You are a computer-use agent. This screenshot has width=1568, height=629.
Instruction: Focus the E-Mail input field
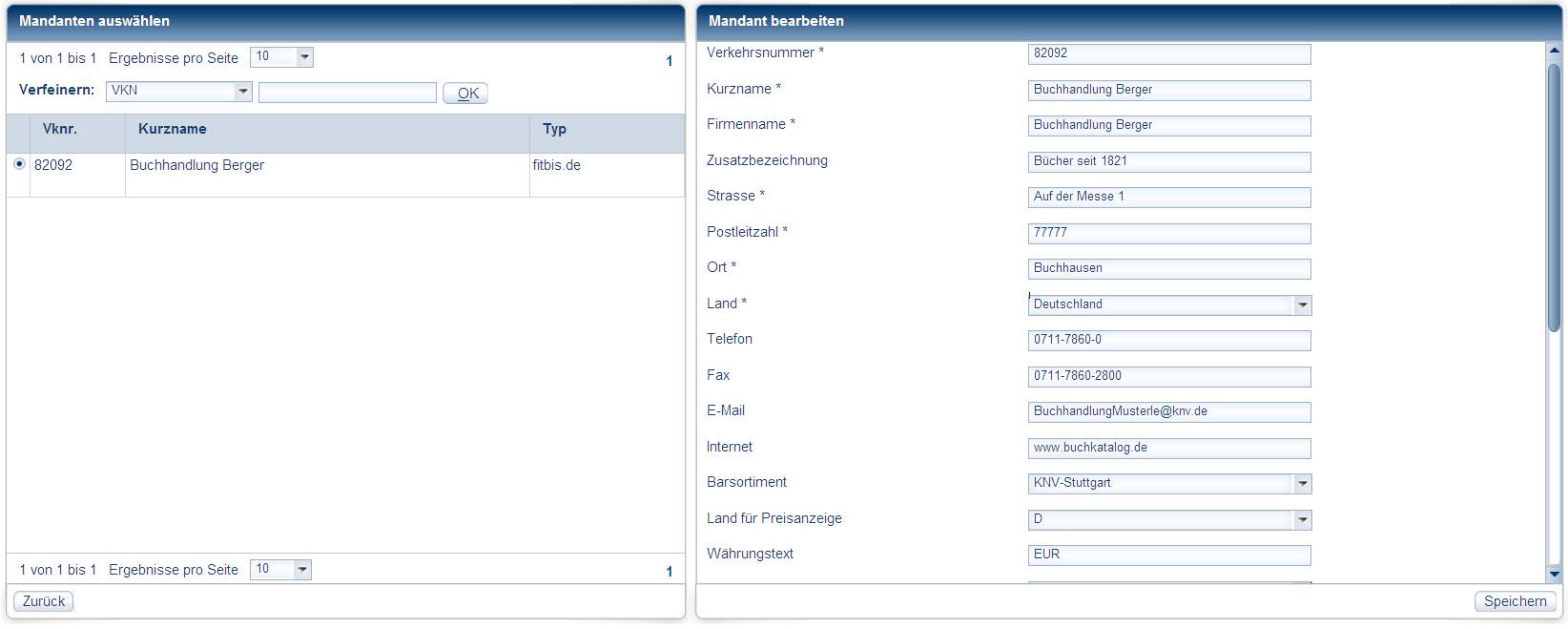1169,412
